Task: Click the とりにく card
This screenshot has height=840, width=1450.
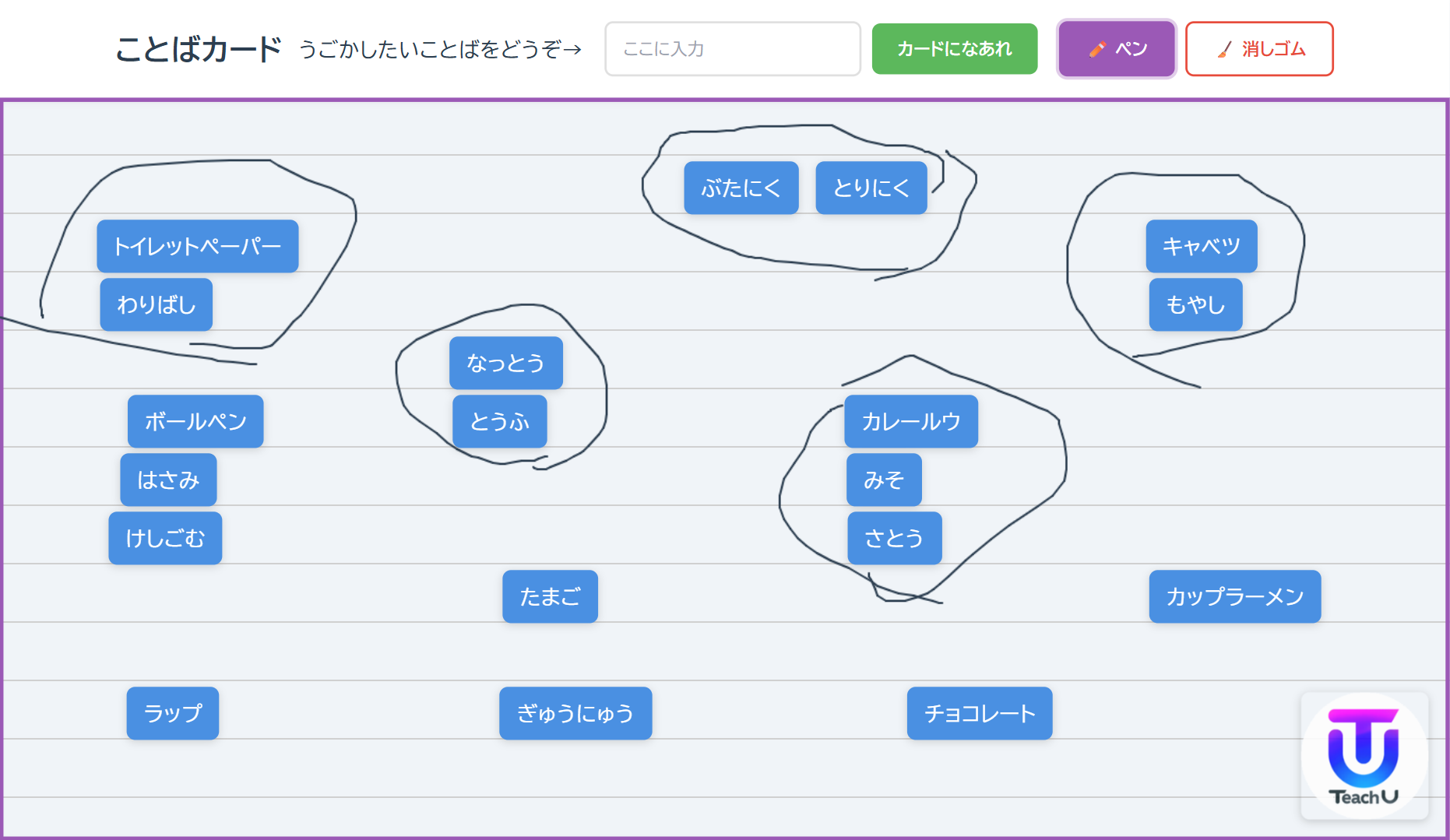Action: pyautogui.click(x=871, y=187)
